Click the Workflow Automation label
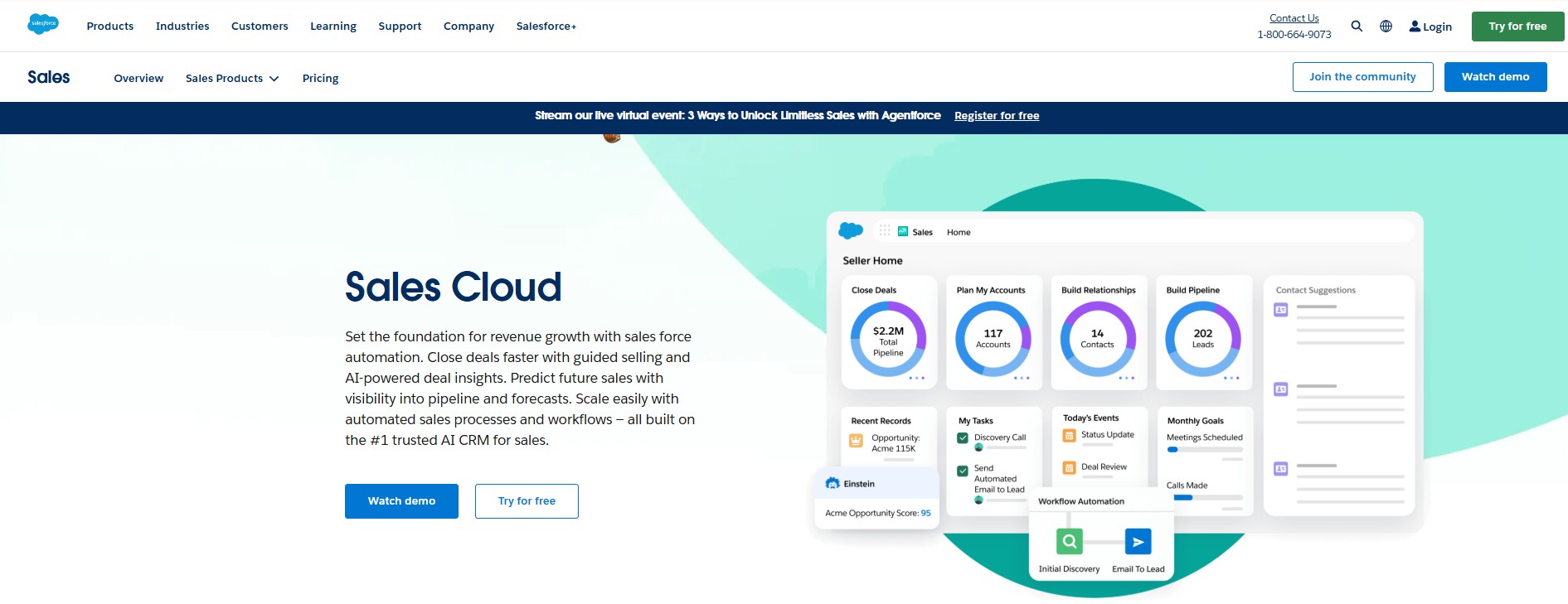Image resolution: width=1568 pixels, height=604 pixels. [x=1081, y=501]
